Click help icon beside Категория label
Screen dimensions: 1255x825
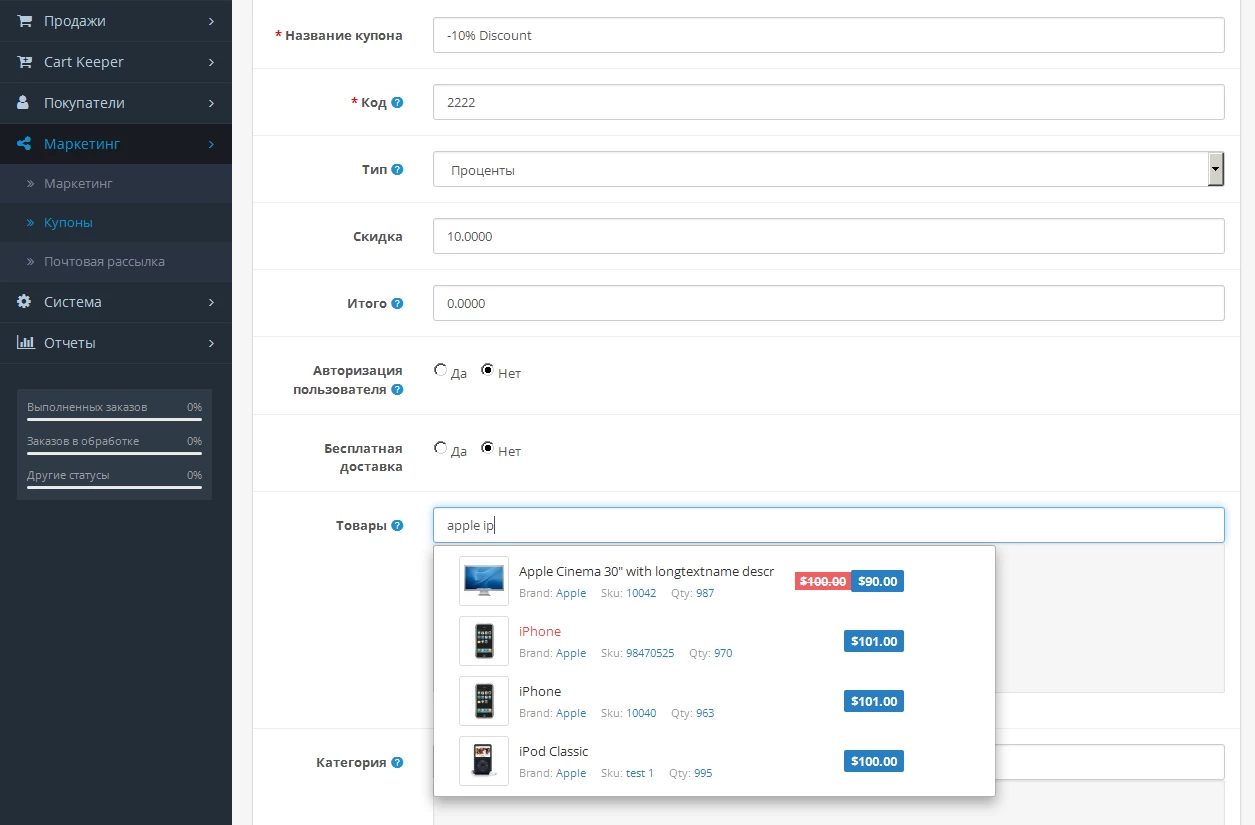[x=397, y=762]
